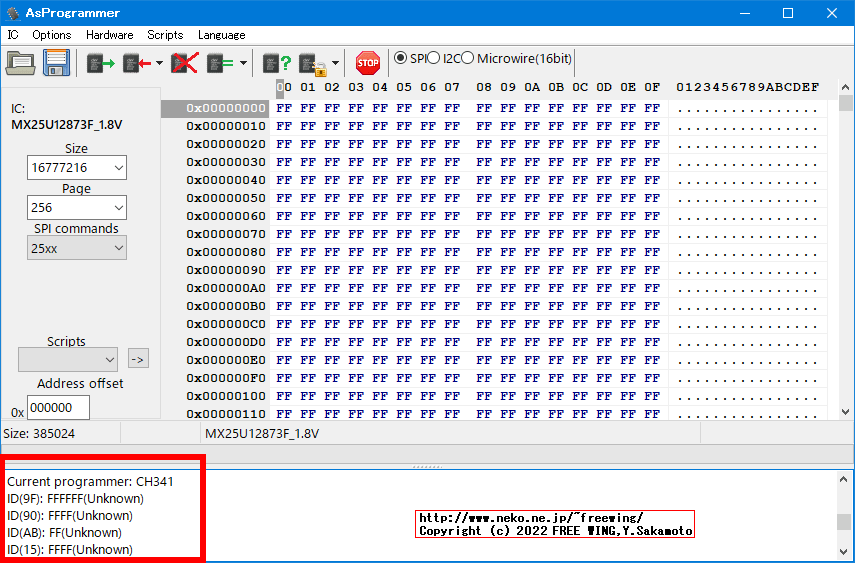Image resolution: width=855 pixels, height=563 pixels.
Task: Minimize the AsProgrammer window
Action: (x=745, y=13)
